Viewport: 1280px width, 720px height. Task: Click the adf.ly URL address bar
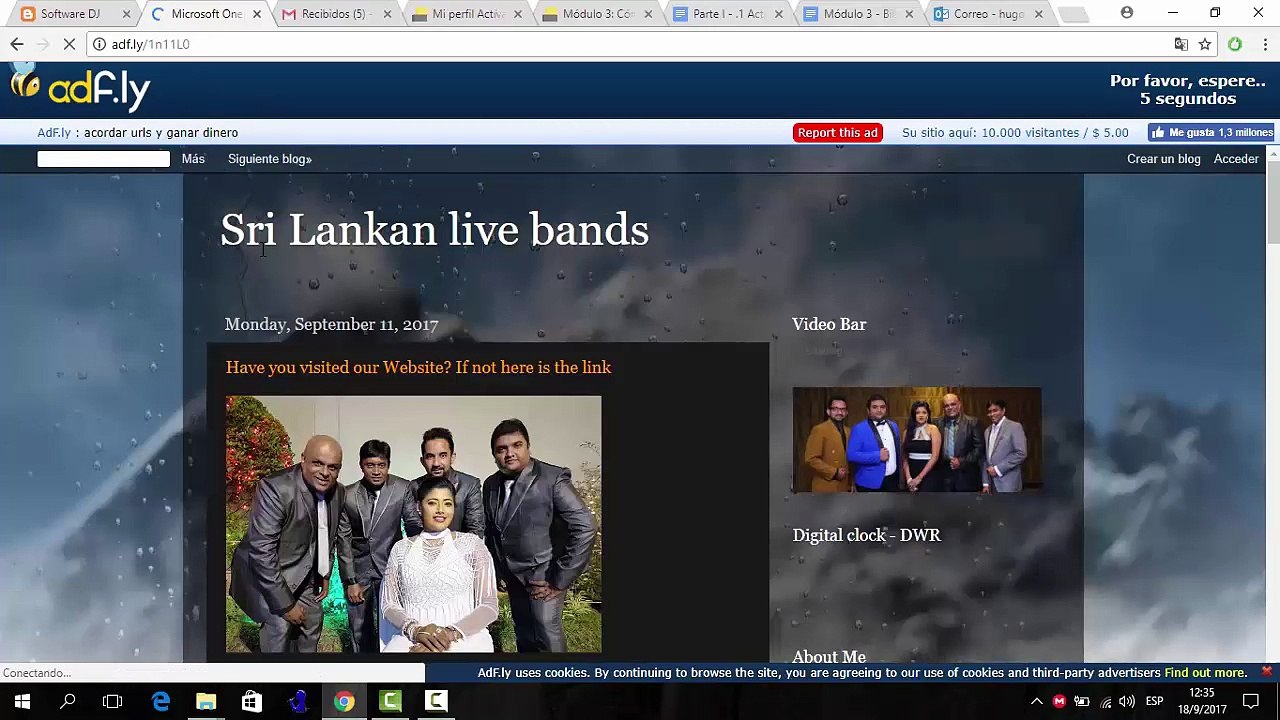(x=630, y=44)
